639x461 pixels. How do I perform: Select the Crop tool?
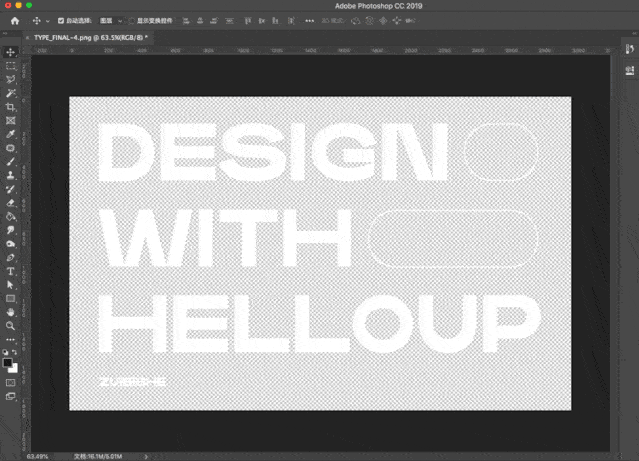click(11, 107)
